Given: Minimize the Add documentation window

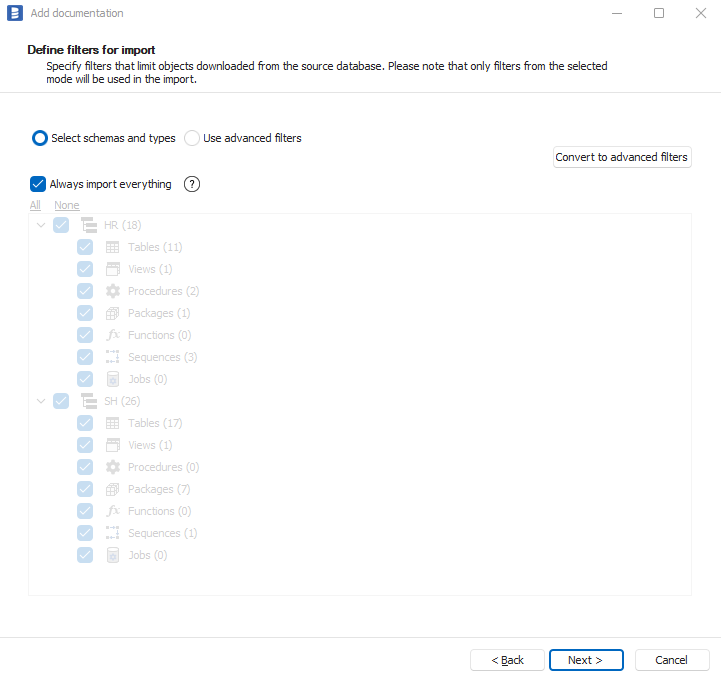Looking at the screenshot, I should point(617,13).
